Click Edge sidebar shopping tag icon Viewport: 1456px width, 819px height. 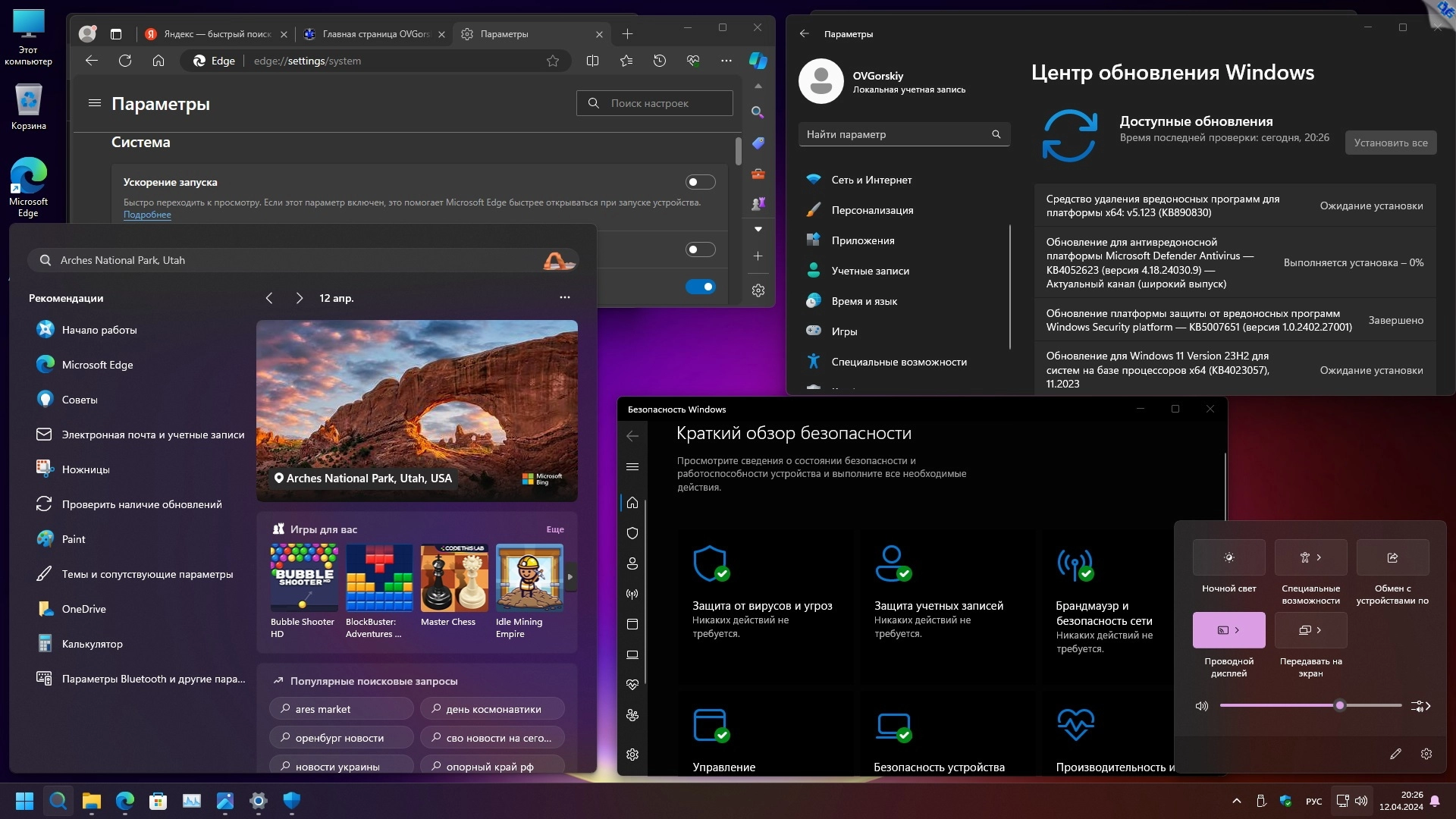pyautogui.click(x=758, y=143)
